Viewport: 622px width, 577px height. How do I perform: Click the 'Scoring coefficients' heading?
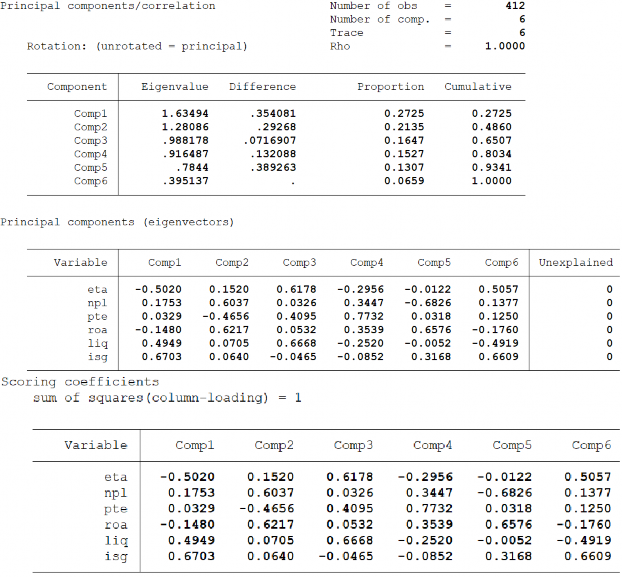click(x=79, y=382)
